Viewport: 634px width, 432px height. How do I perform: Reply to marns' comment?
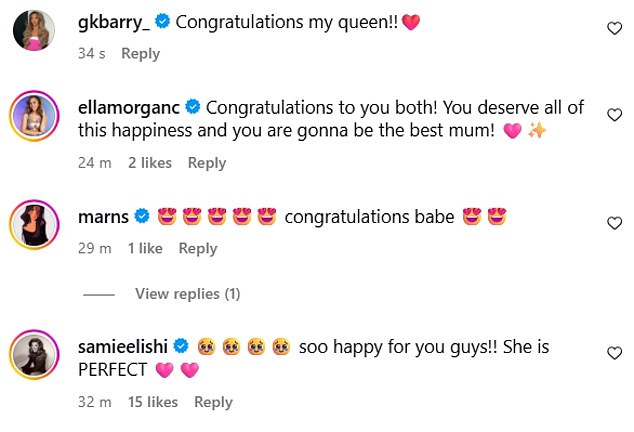click(198, 249)
